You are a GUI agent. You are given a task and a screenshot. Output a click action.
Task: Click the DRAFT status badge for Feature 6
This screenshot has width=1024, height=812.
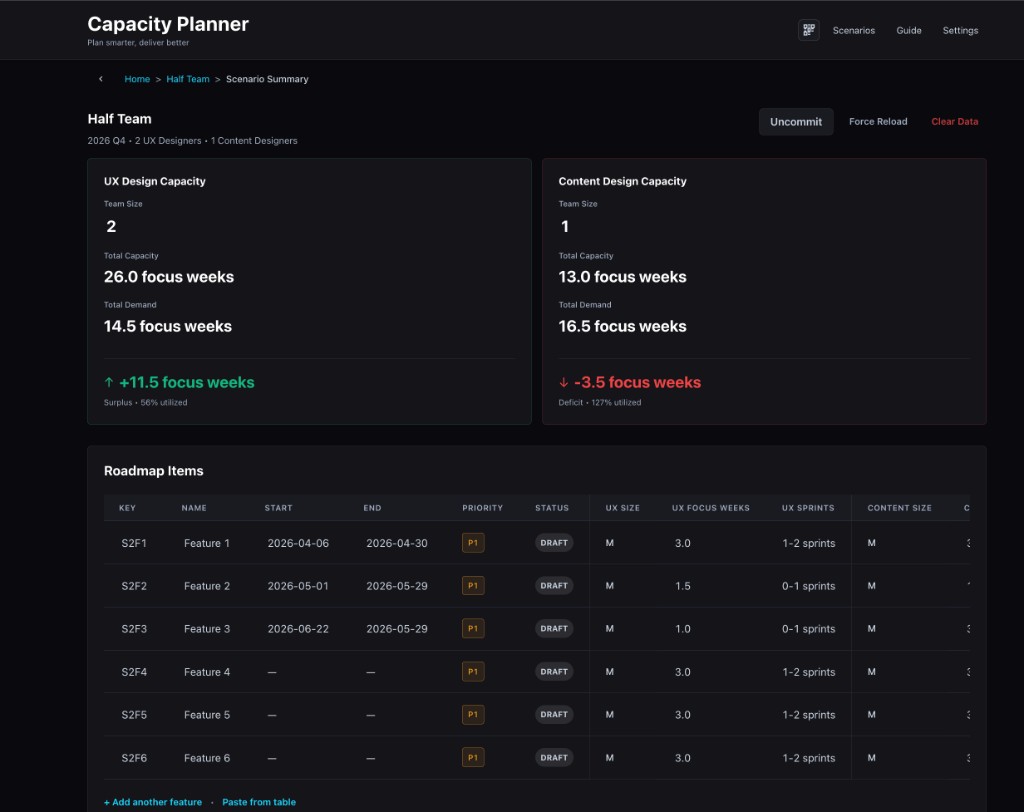[x=554, y=758]
